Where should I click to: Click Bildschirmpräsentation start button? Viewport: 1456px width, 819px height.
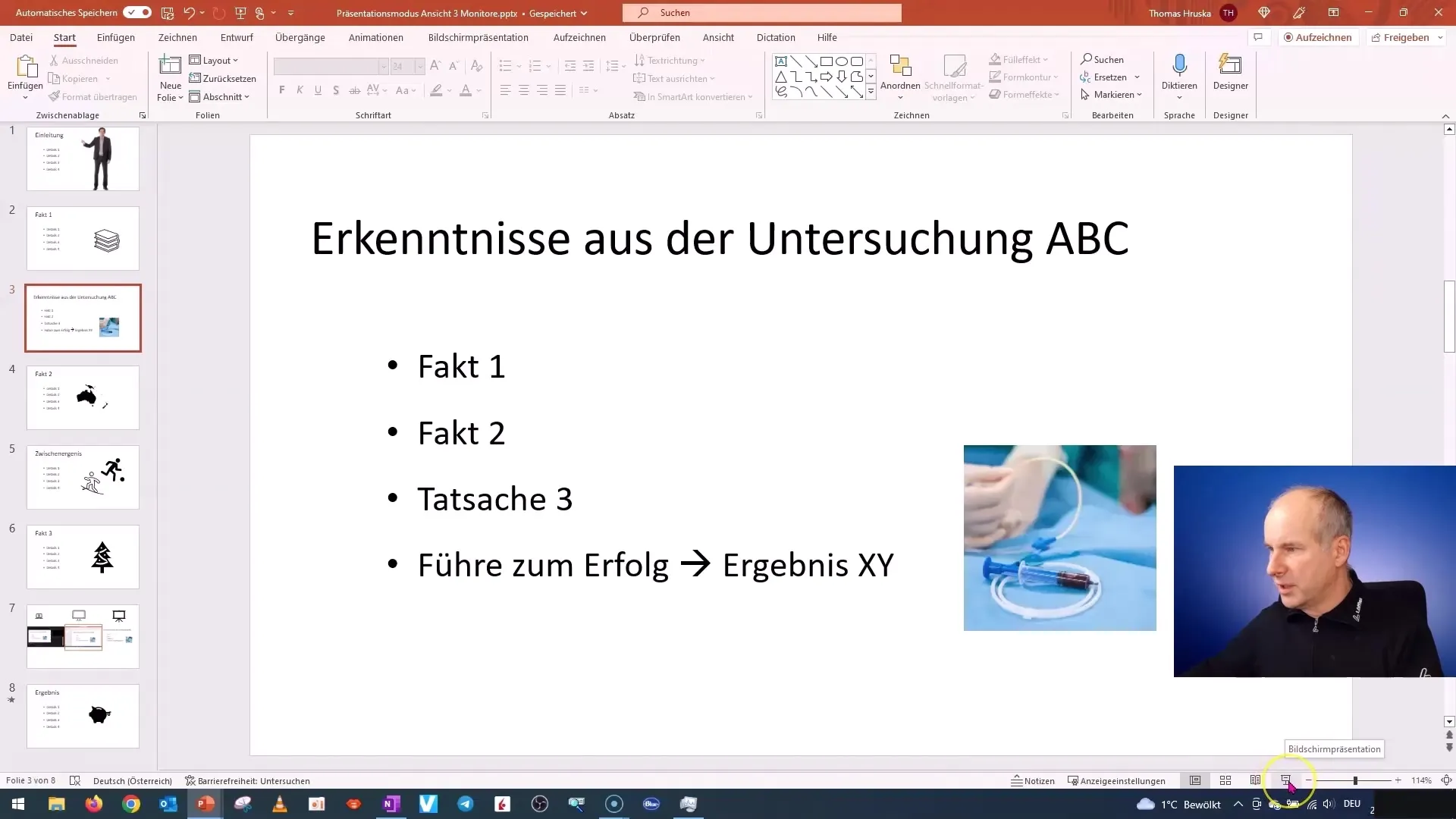coord(1287,780)
